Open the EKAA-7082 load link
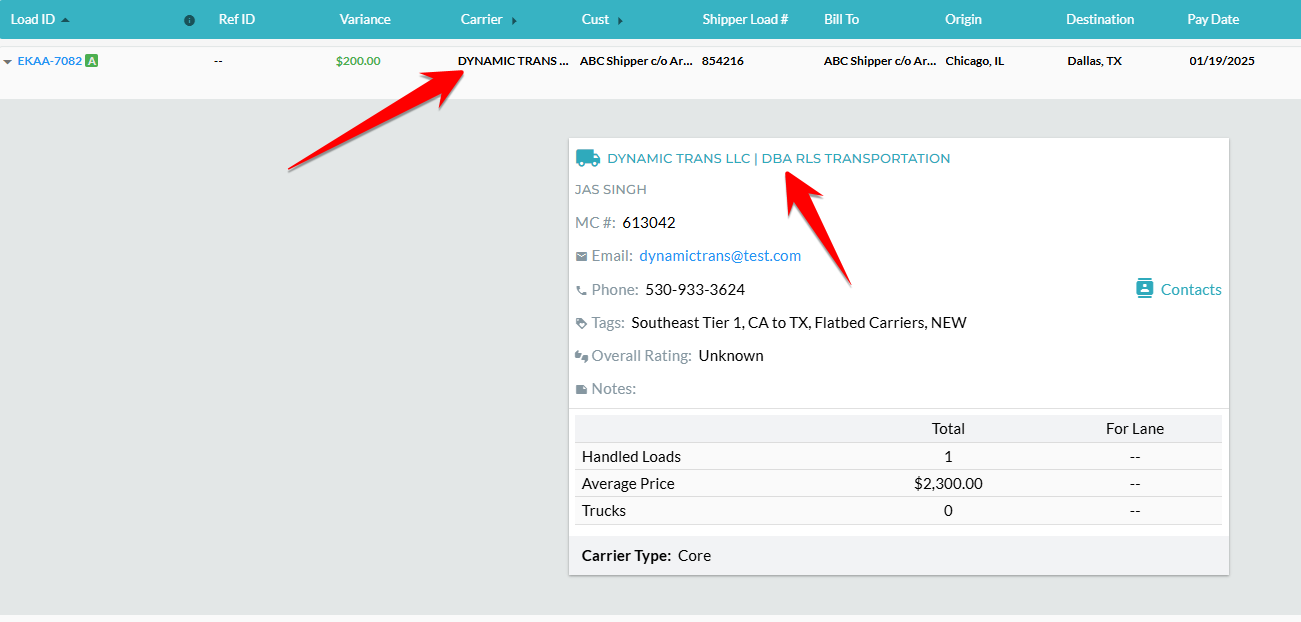 50,61
